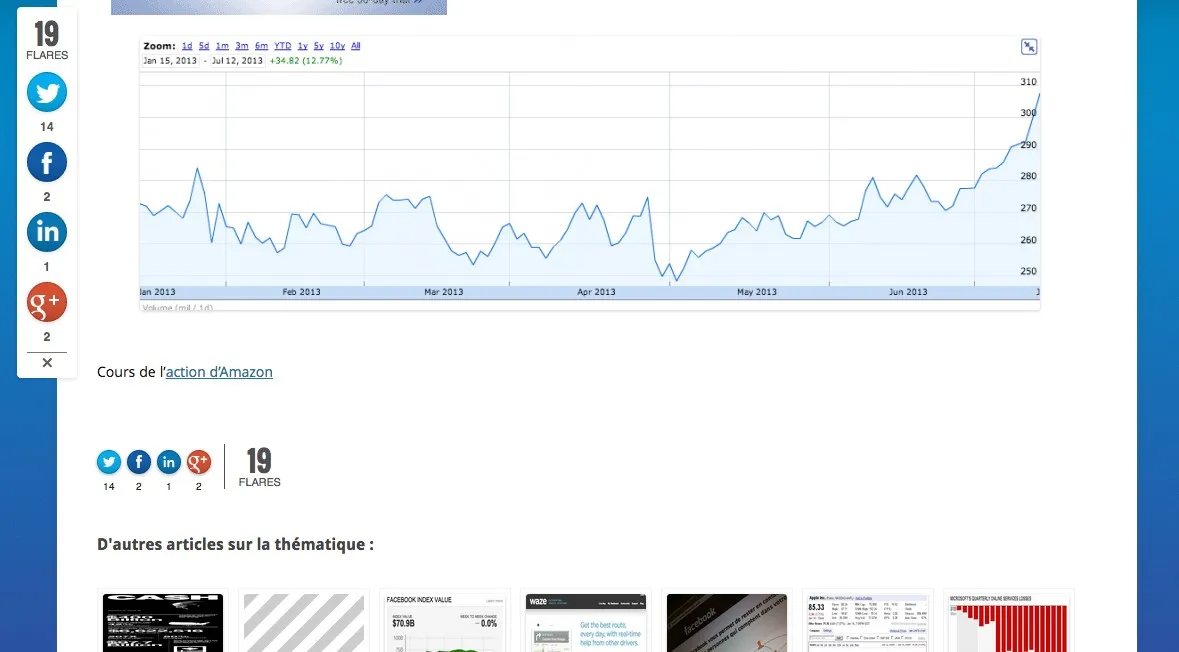Click the 19 Flares counter below the article
The image size is (1179, 652).
[x=259, y=467]
